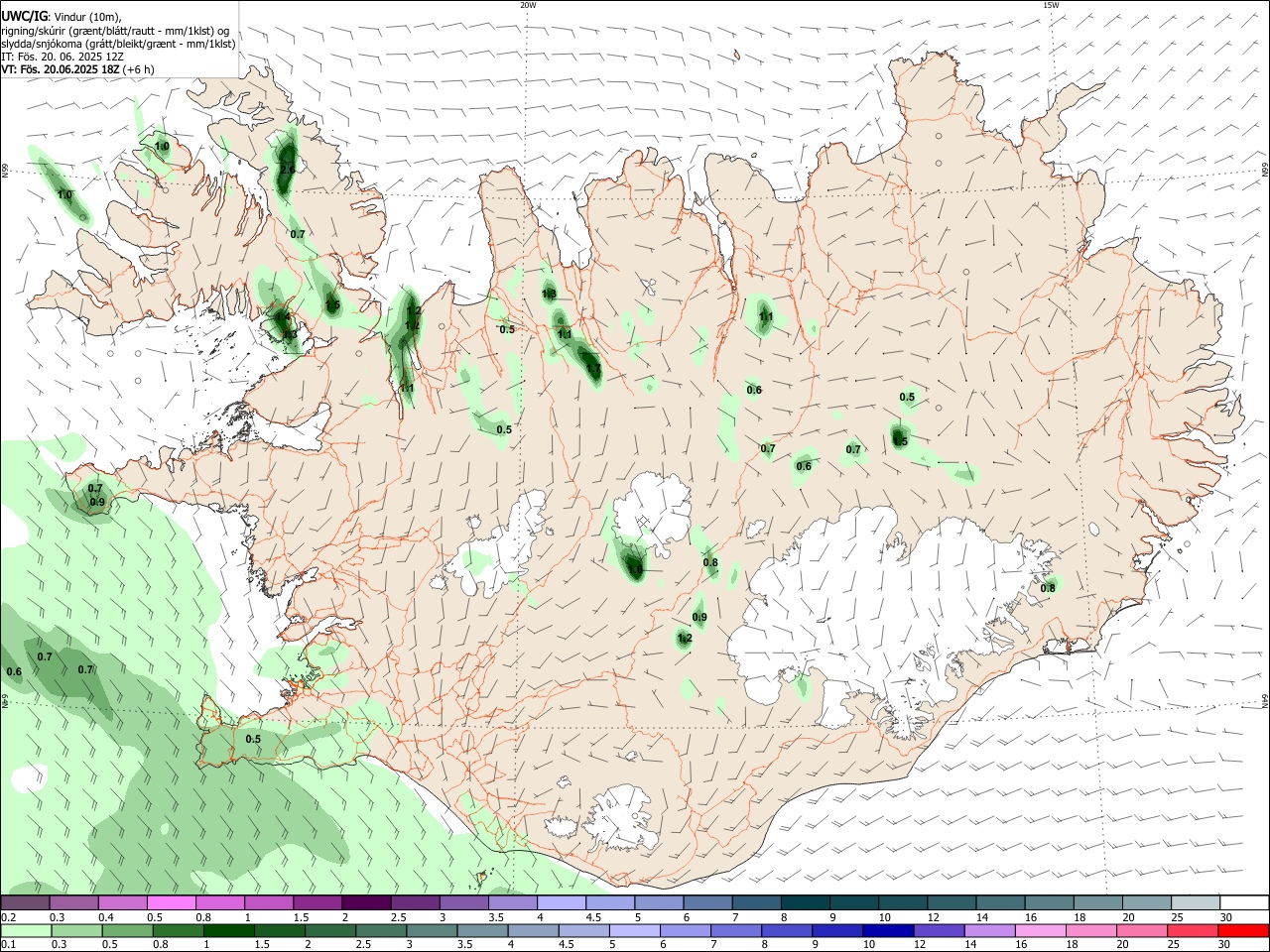Pick the deep blue rain swatch between 10 and 12

886,930
